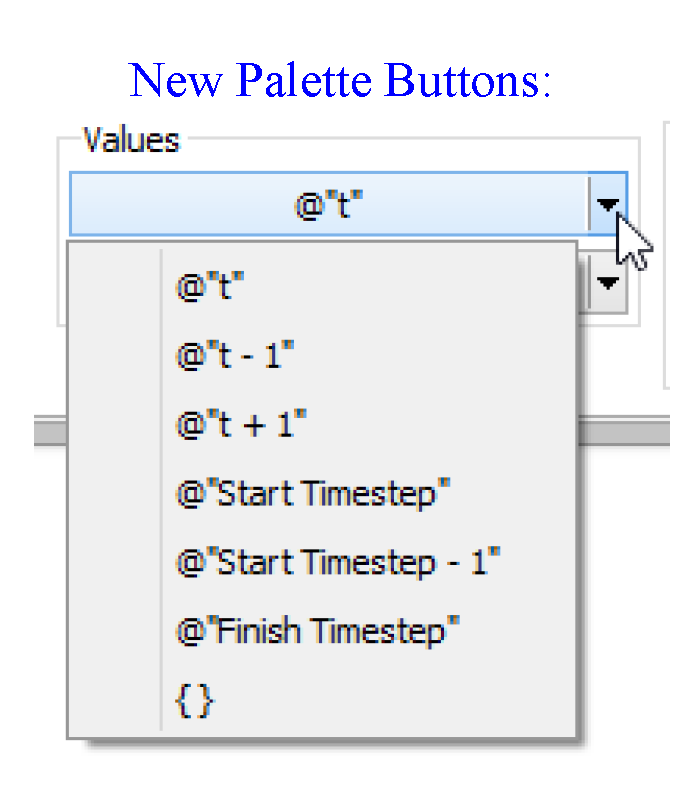
Task: Pick the @"t + 1" menu entry
Action: [x=240, y=425]
